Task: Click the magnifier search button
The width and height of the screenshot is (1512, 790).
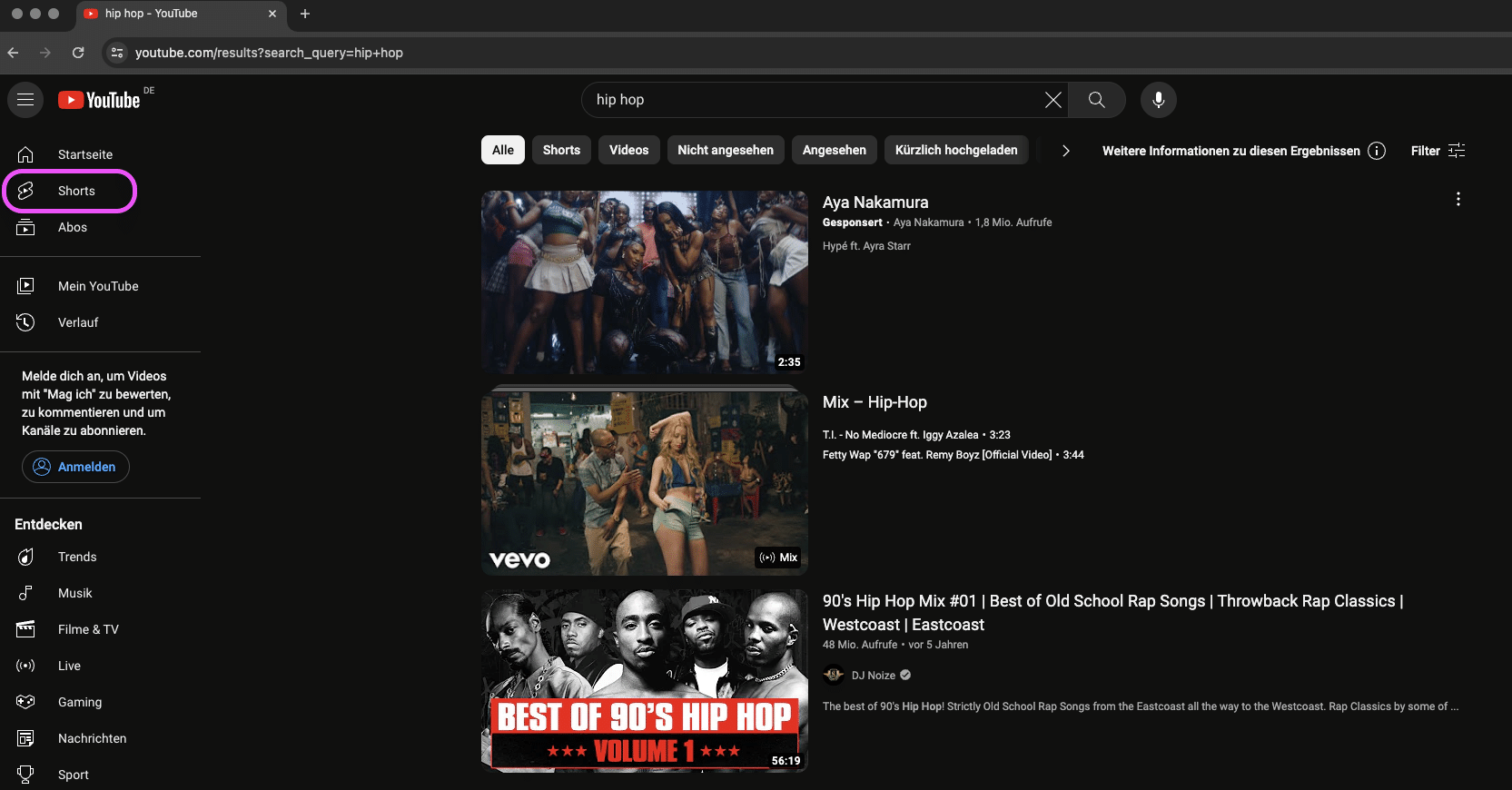Action: (x=1097, y=100)
